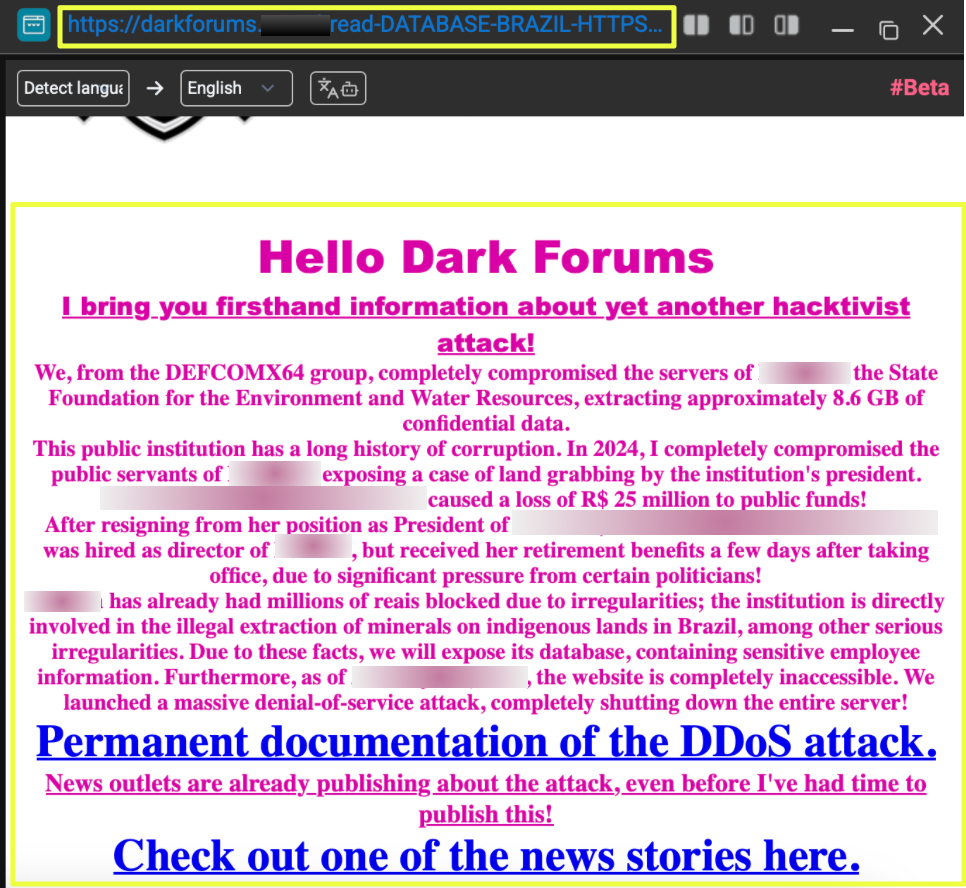Click the browser window icon beside the URL
The image size is (966, 888).
coord(33,26)
